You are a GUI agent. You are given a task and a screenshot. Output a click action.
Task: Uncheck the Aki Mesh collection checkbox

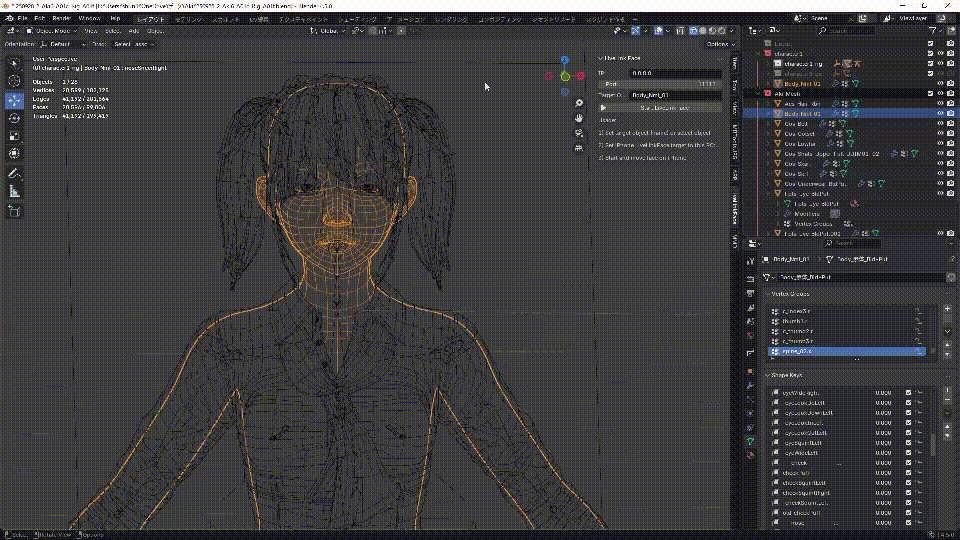point(930,93)
